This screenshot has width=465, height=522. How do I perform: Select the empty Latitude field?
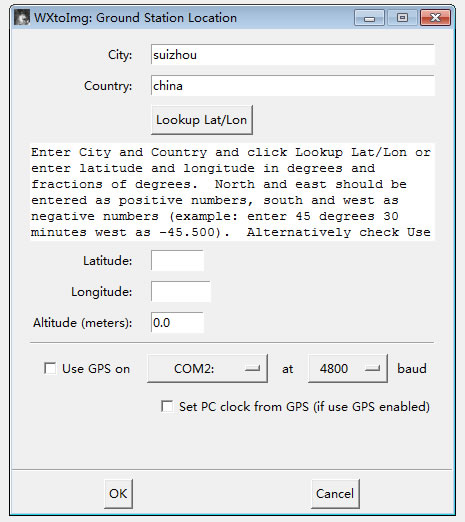pos(177,261)
